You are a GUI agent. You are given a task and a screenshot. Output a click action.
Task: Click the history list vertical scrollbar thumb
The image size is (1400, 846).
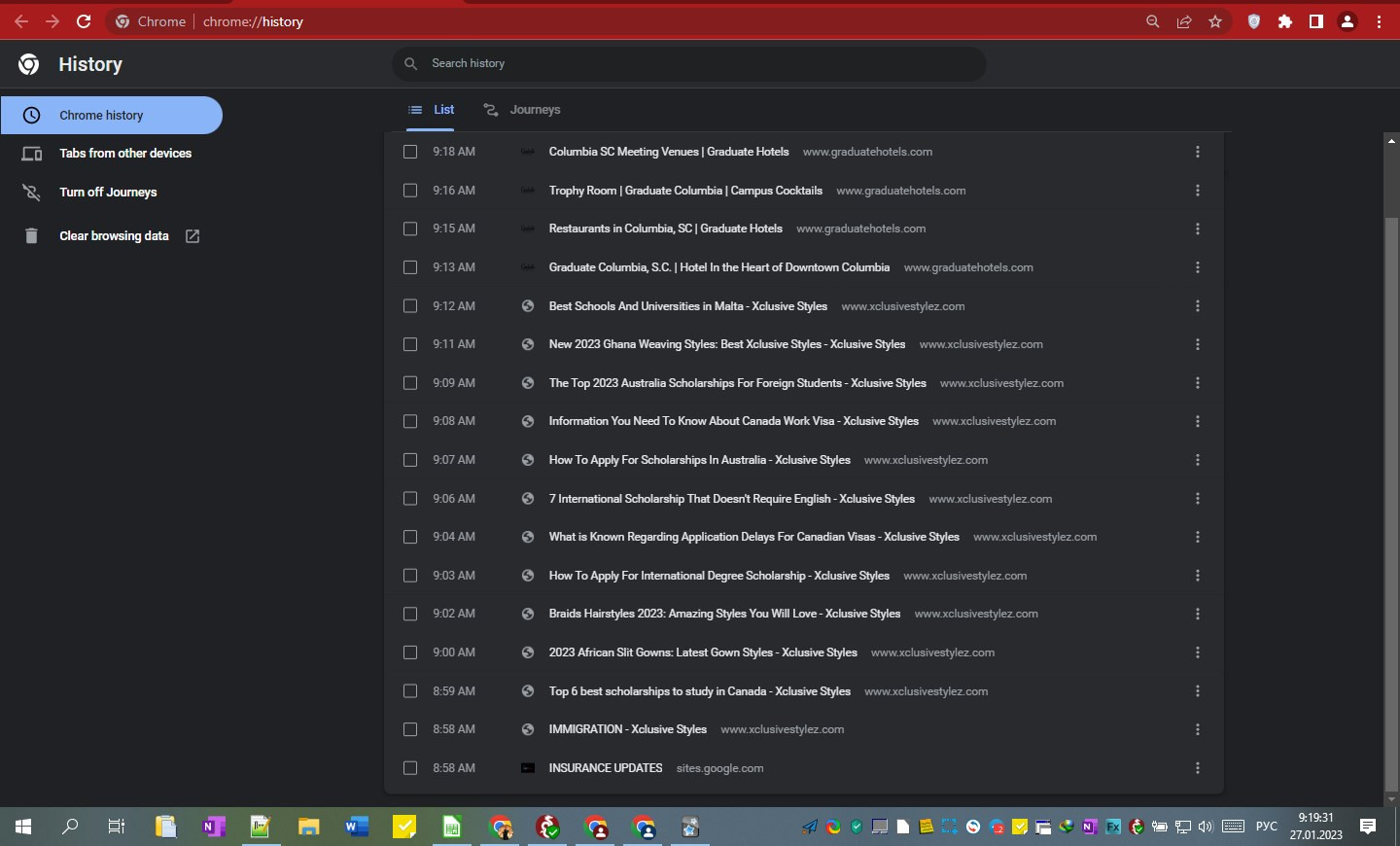[1391, 504]
